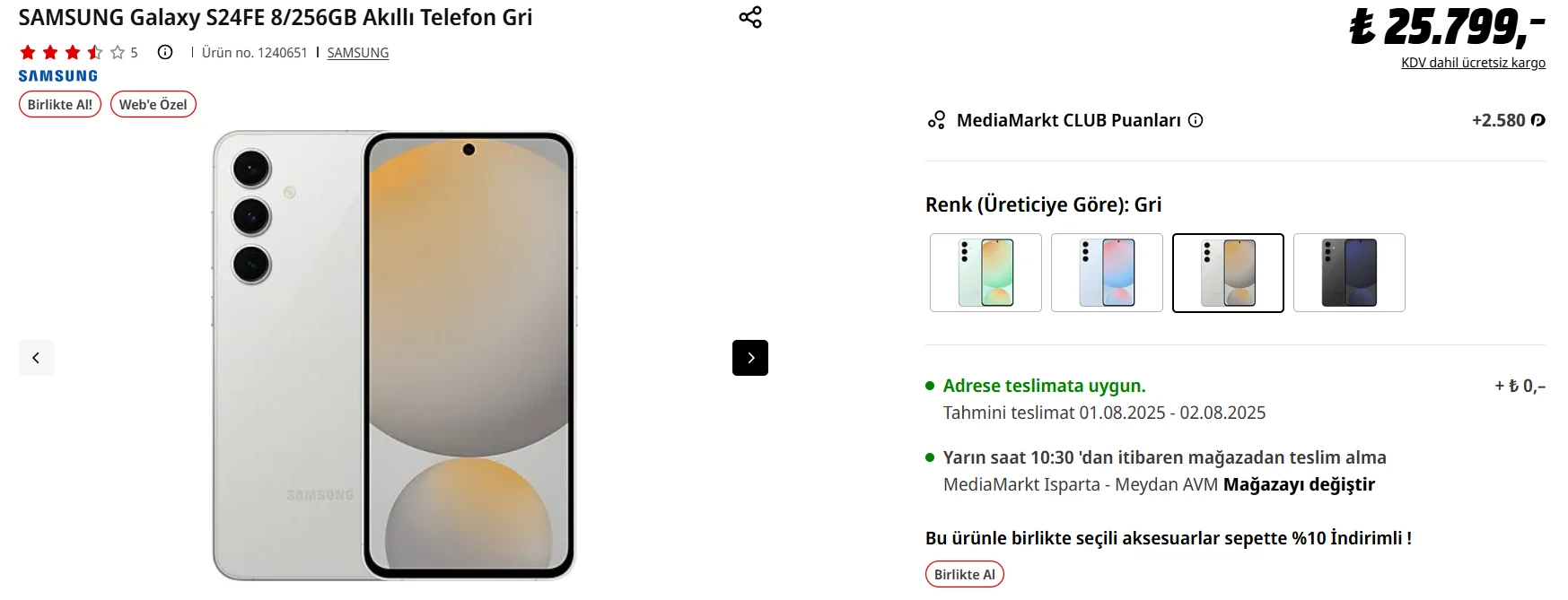The width and height of the screenshot is (1568, 600).
Task: Select the blue color variant
Action: point(1107,273)
